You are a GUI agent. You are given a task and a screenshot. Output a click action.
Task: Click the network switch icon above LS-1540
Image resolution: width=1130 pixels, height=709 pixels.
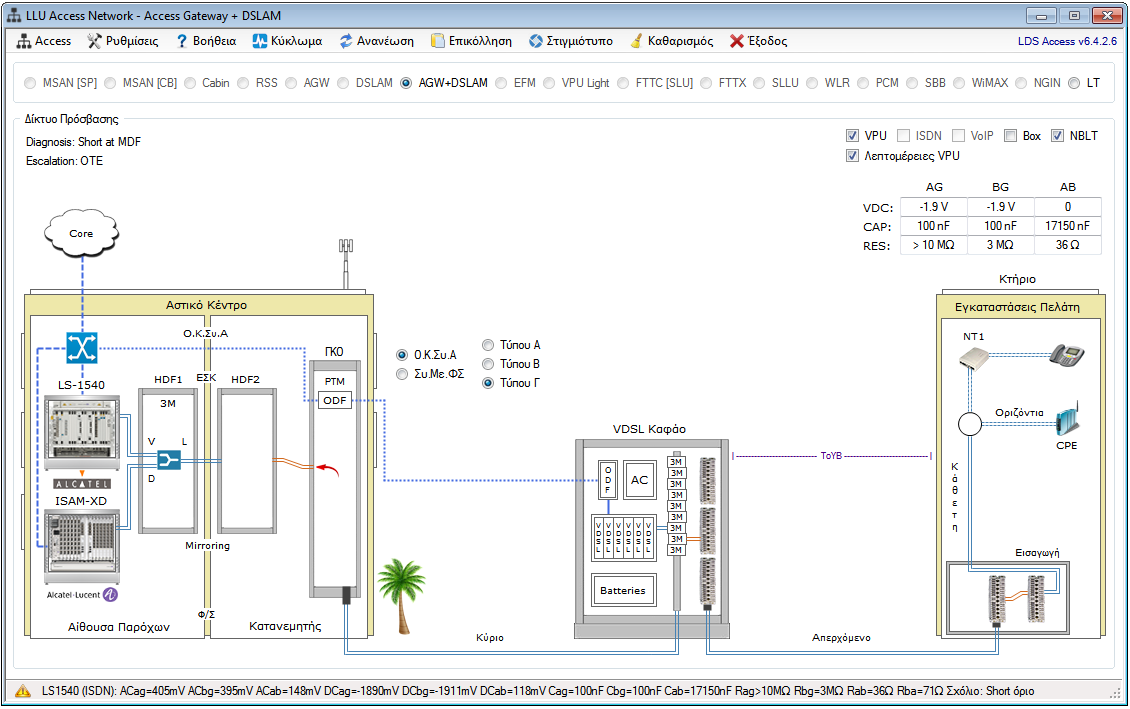(x=79, y=348)
